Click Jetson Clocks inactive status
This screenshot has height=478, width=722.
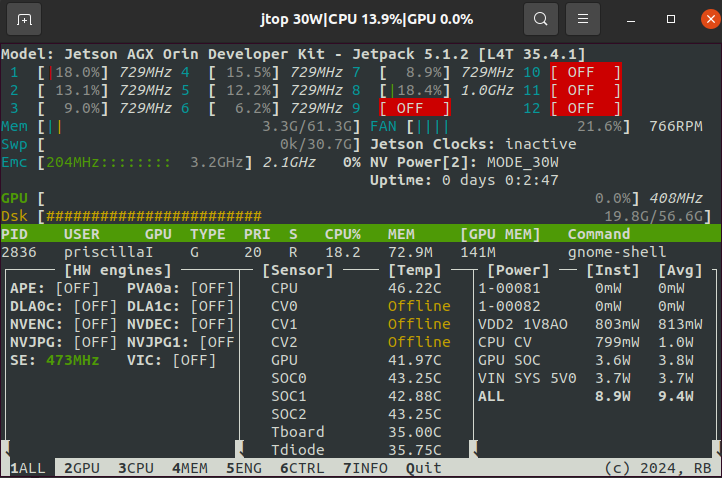[473, 144]
